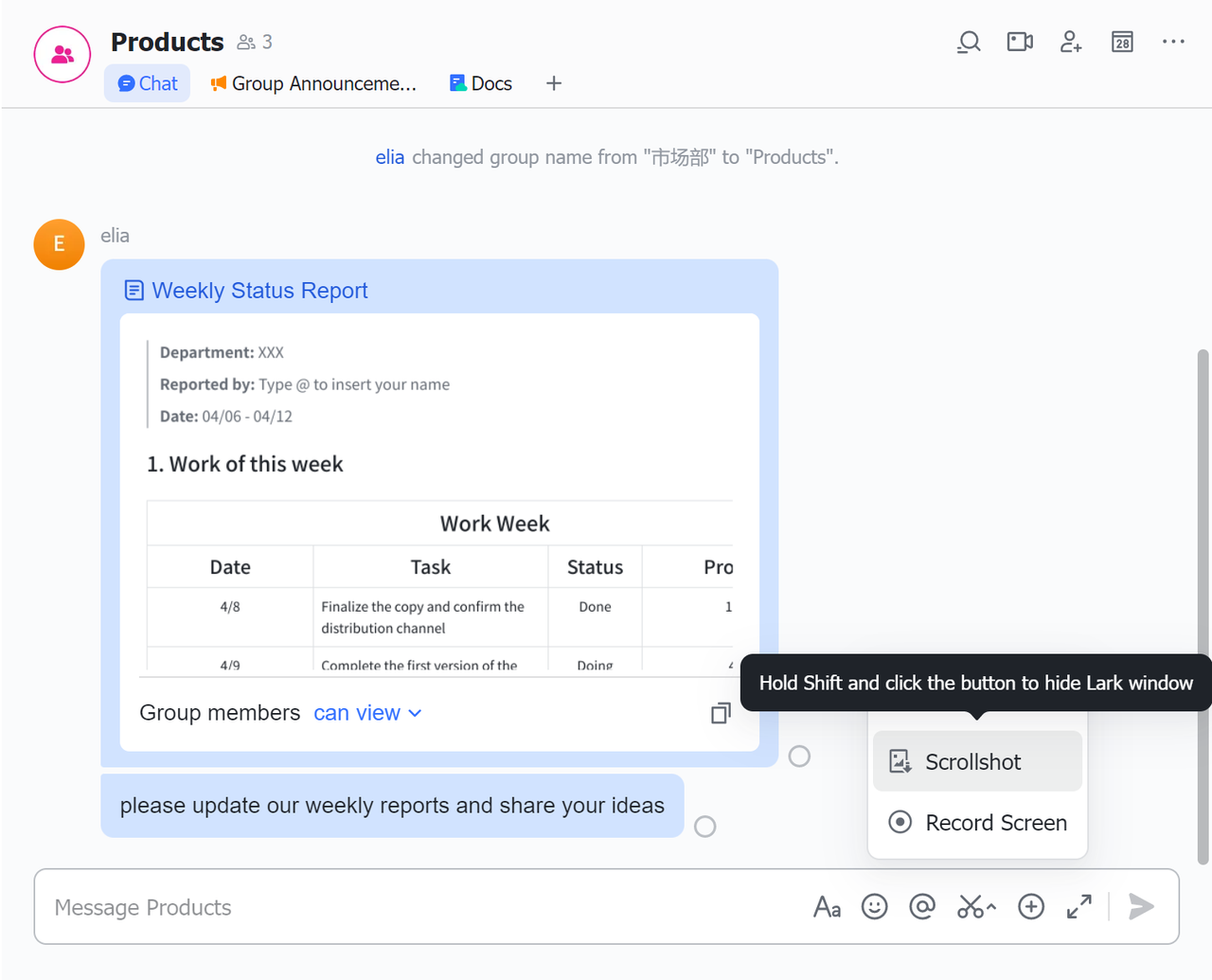
Task: Open the emoji picker
Action: [x=874, y=907]
